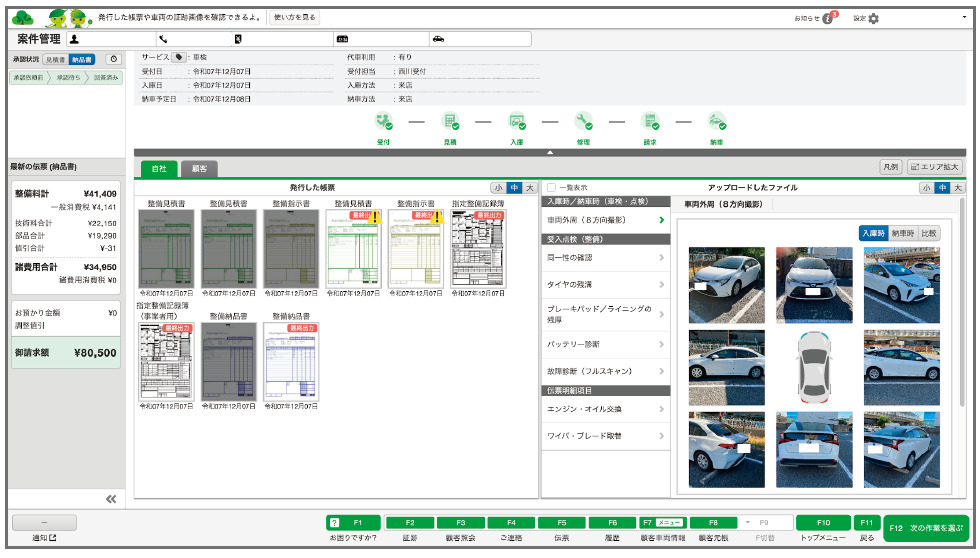Select the 見積書 tab in 承認状況

pyautogui.click(x=55, y=60)
